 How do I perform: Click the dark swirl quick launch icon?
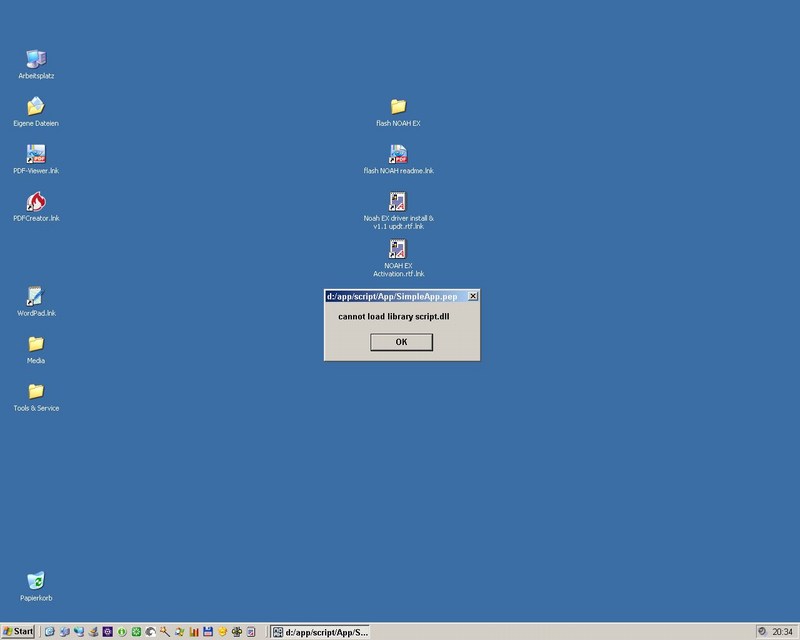[x=151, y=632]
